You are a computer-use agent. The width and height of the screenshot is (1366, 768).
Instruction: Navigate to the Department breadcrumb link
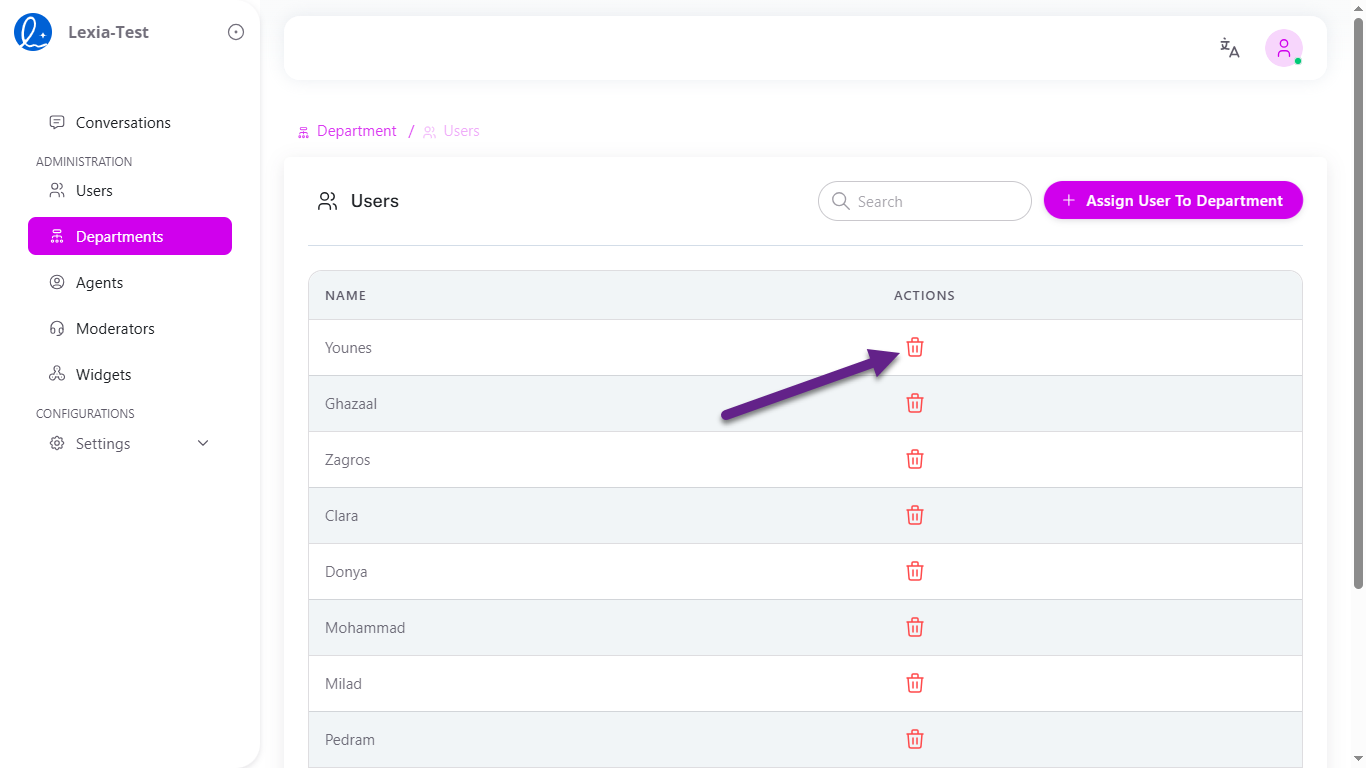coord(356,131)
